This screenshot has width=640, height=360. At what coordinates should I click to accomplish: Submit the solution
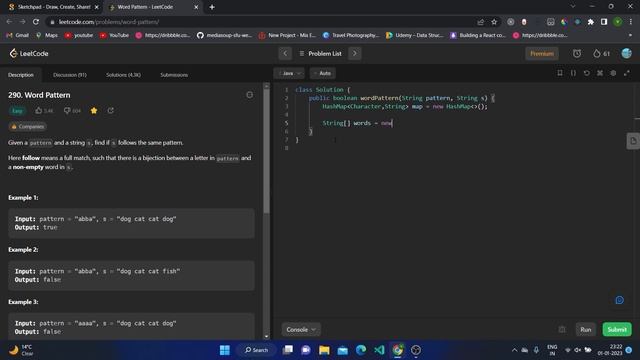617,329
